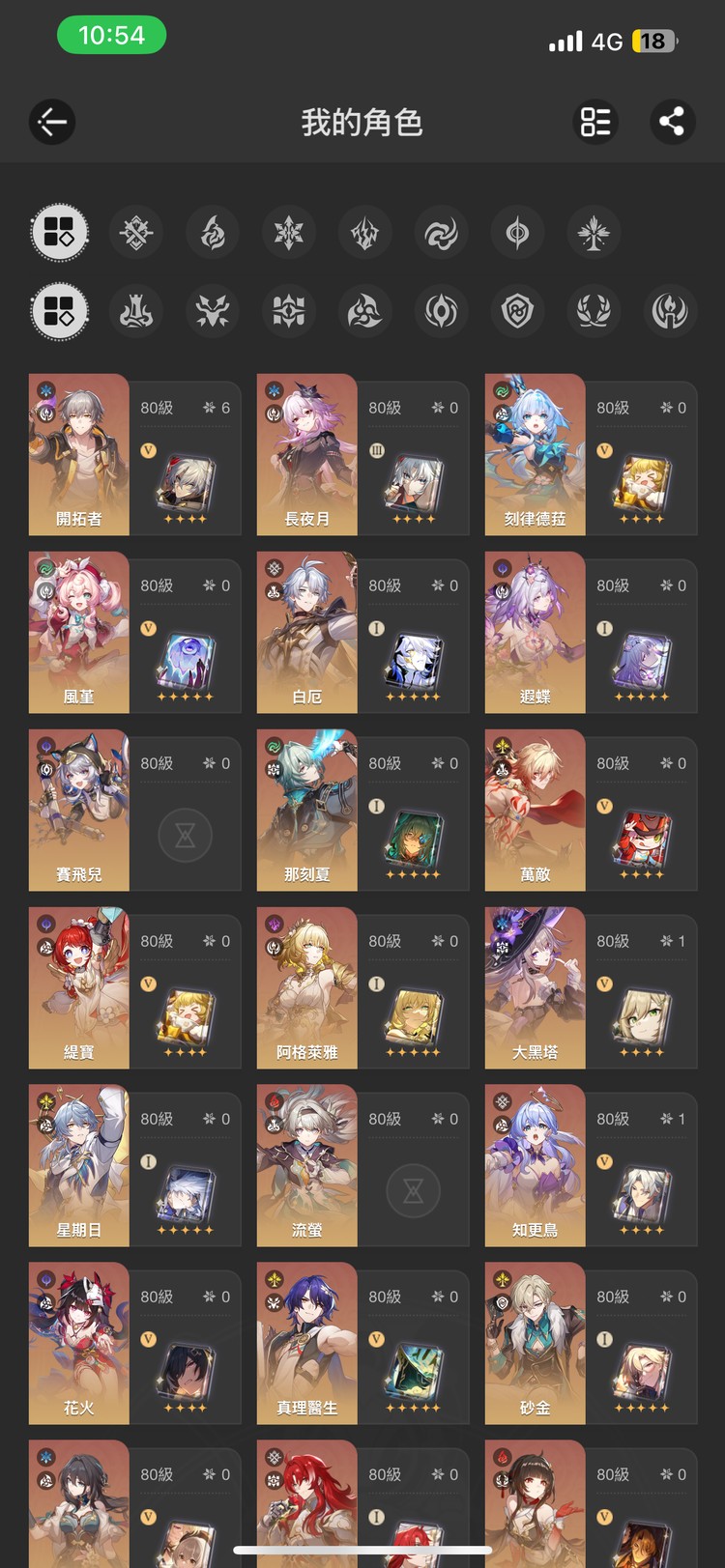Select all paths filter button
This screenshot has height=1568, width=725.
click(x=60, y=311)
